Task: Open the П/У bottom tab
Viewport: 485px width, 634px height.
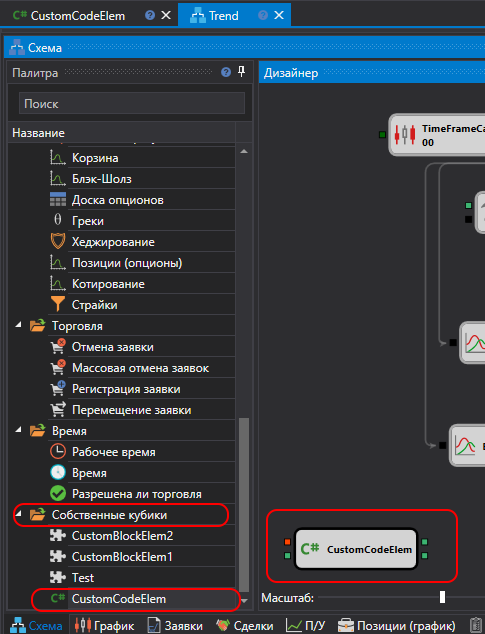Action: pyautogui.click(x=305, y=626)
